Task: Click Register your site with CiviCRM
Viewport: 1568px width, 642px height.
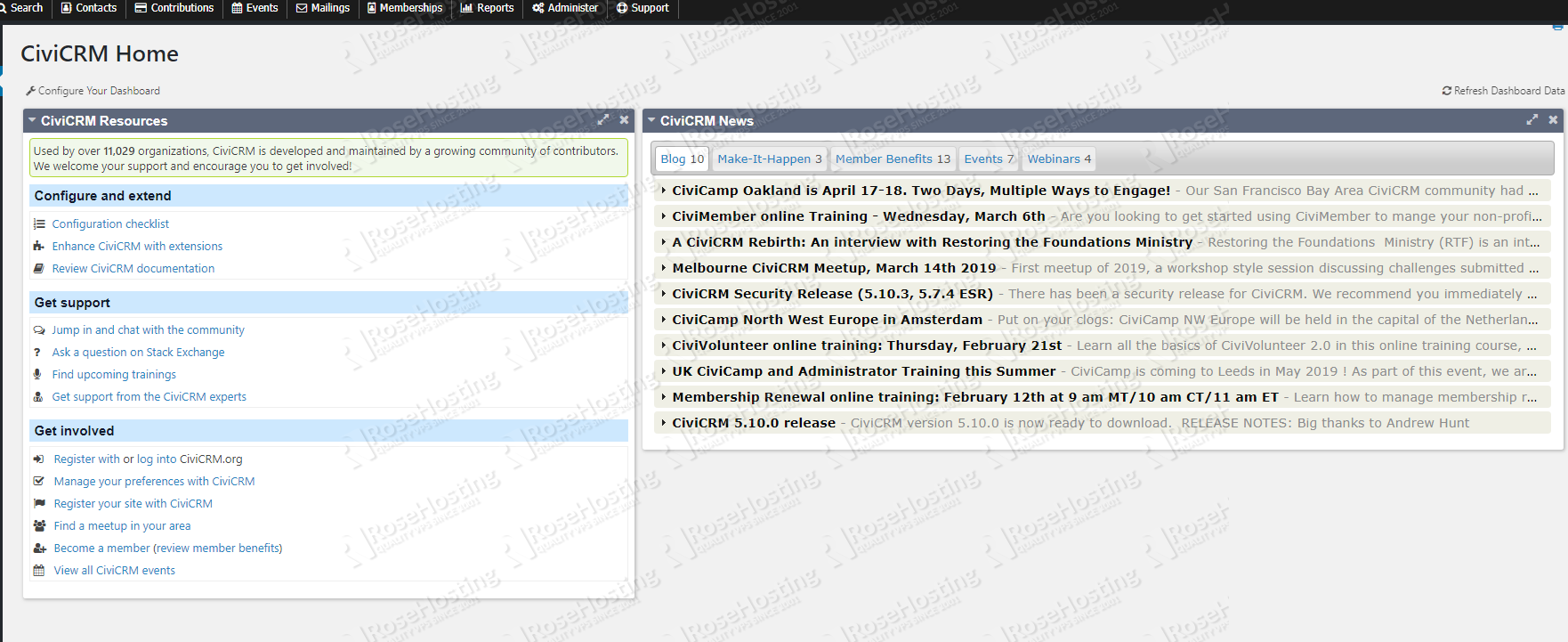Action: [133, 504]
